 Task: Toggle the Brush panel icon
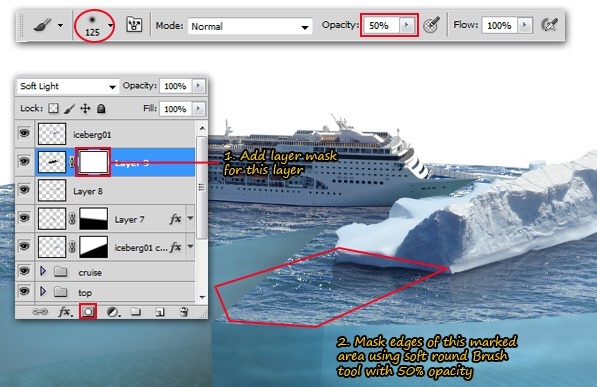(134, 25)
